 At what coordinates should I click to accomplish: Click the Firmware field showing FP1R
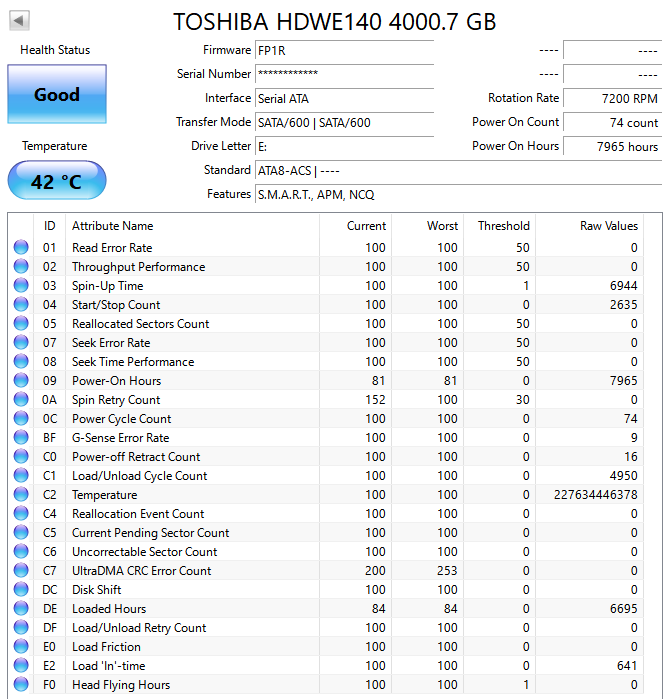pyautogui.click(x=344, y=50)
